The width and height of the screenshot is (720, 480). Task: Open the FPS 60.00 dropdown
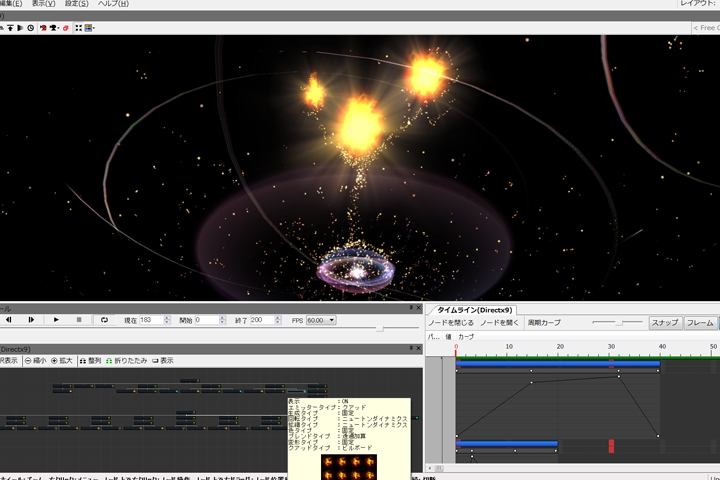[320, 320]
